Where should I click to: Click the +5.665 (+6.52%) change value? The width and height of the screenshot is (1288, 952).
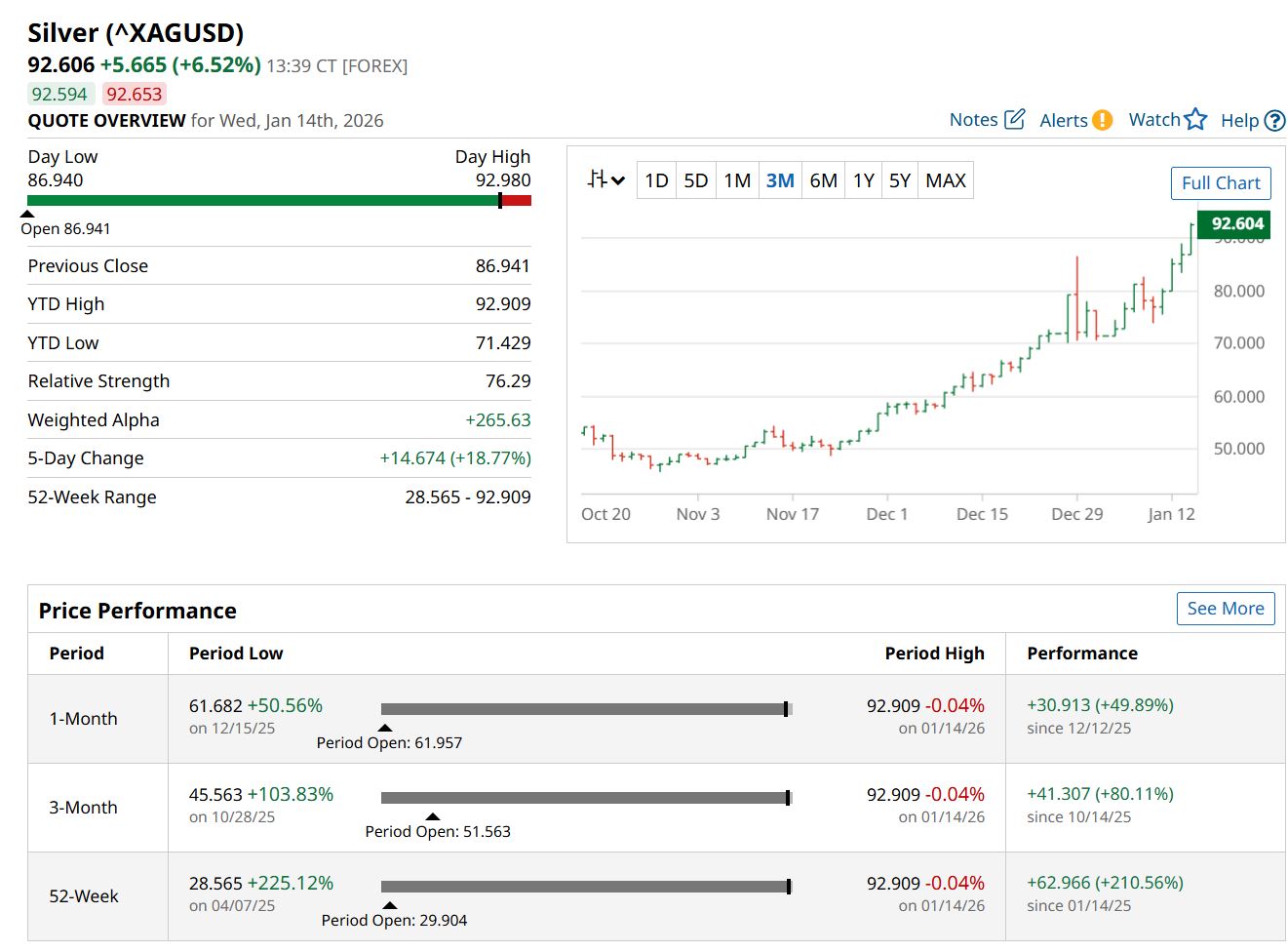pyautogui.click(x=180, y=65)
